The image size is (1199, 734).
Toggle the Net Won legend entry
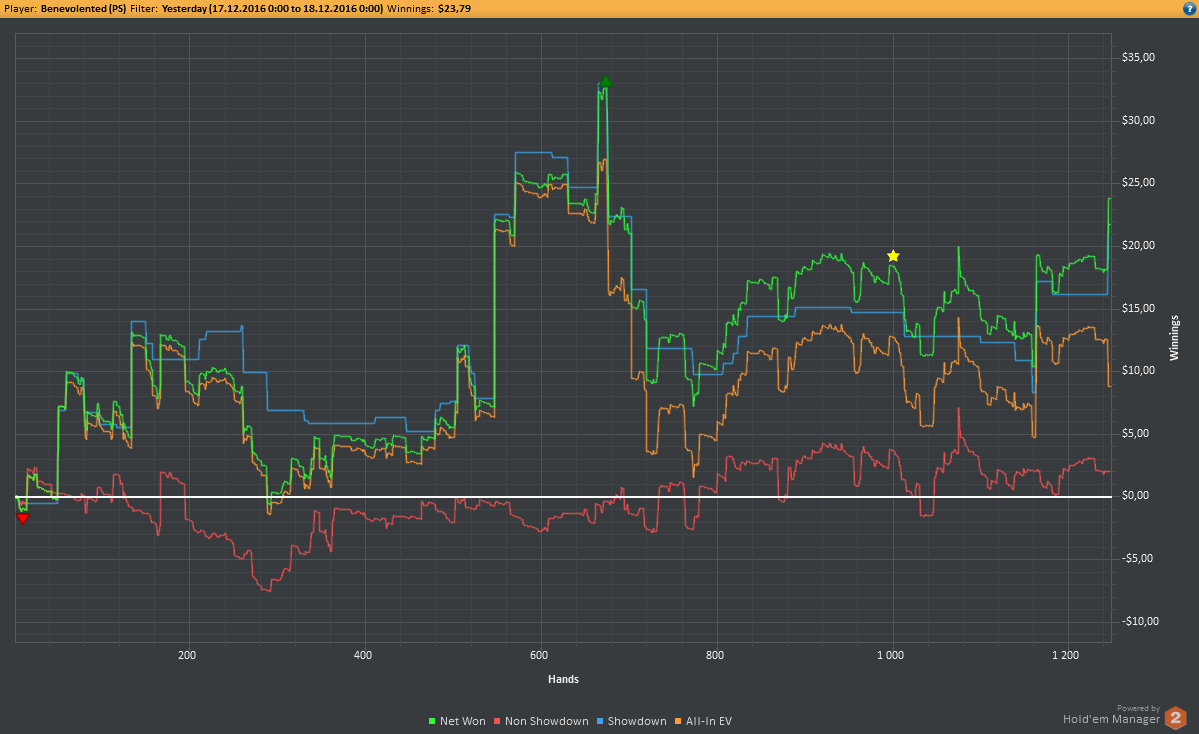tap(457, 721)
